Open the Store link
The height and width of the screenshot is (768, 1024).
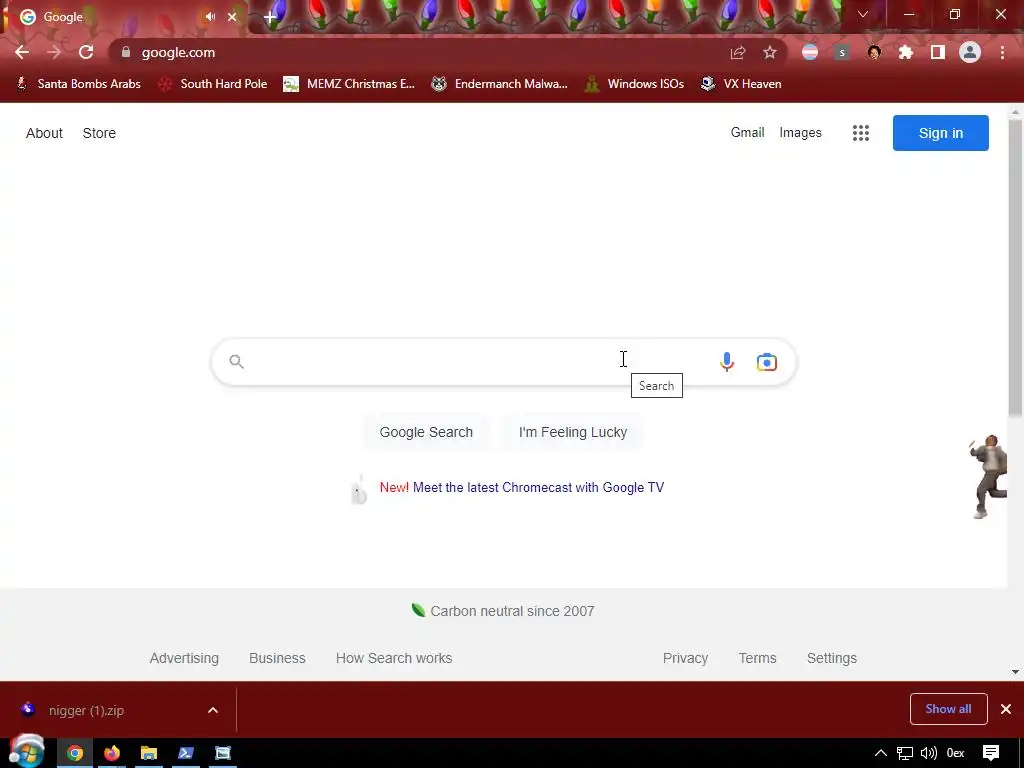click(x=99, y=133)
